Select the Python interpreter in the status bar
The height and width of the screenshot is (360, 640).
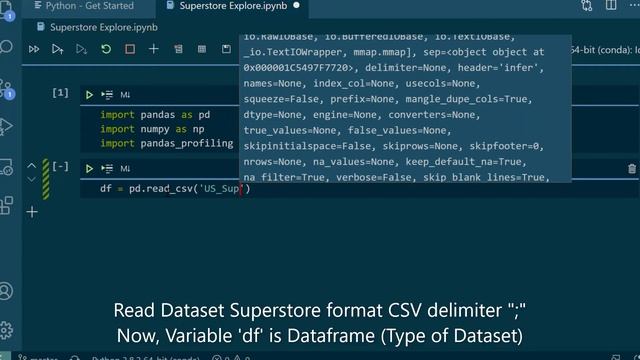click(145, 358)
